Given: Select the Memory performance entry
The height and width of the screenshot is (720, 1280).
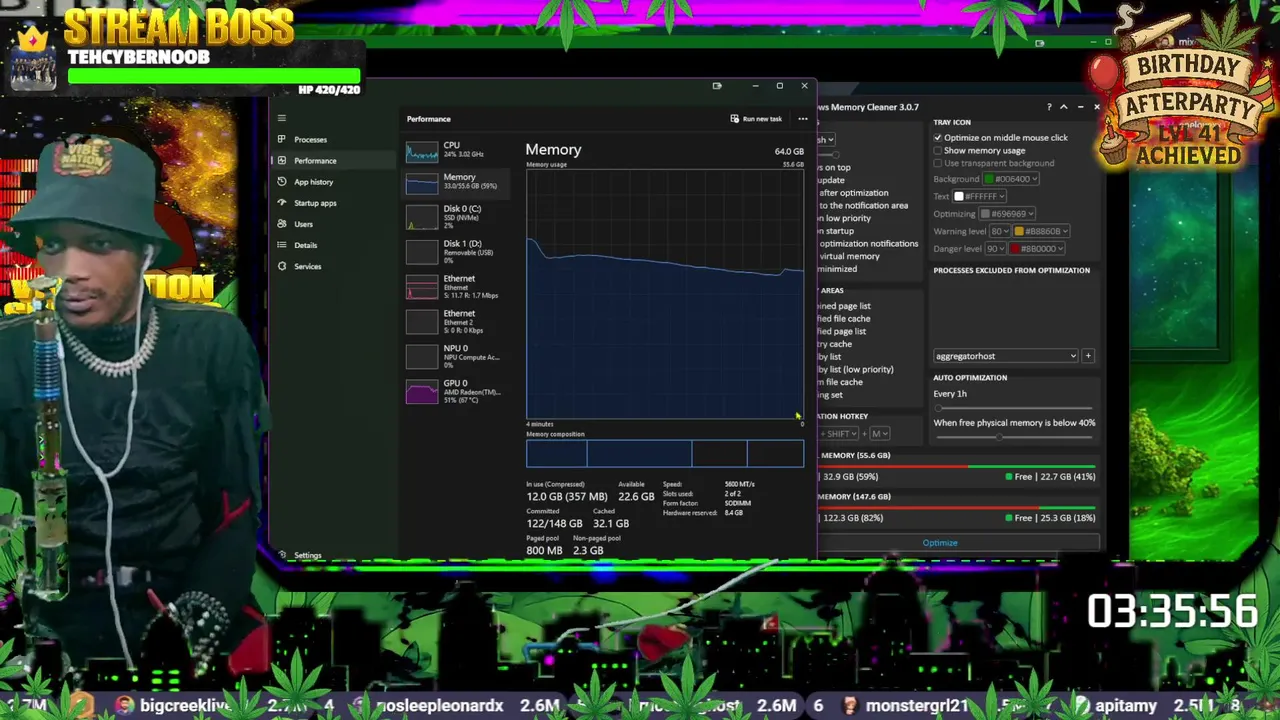Looking at the screenshot, I should pyautogui.click(x=457, y=182).
